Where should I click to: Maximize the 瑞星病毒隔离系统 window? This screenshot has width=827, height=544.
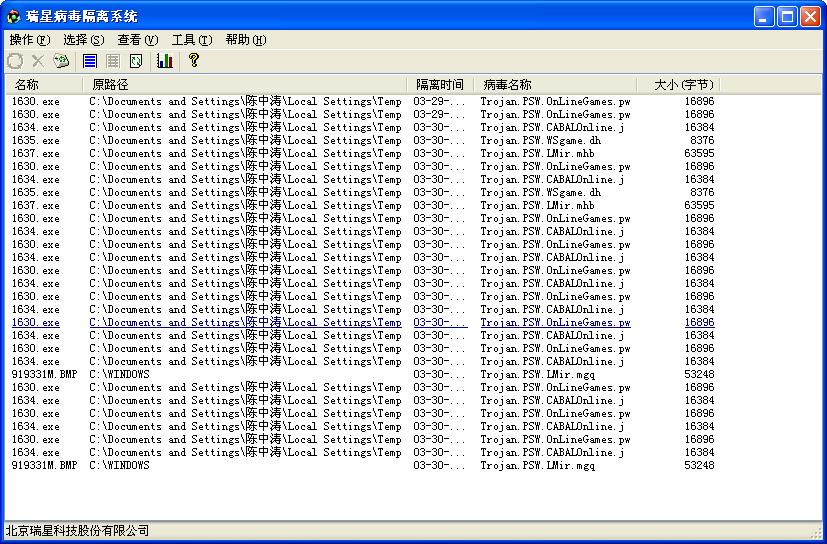(787, 17)
